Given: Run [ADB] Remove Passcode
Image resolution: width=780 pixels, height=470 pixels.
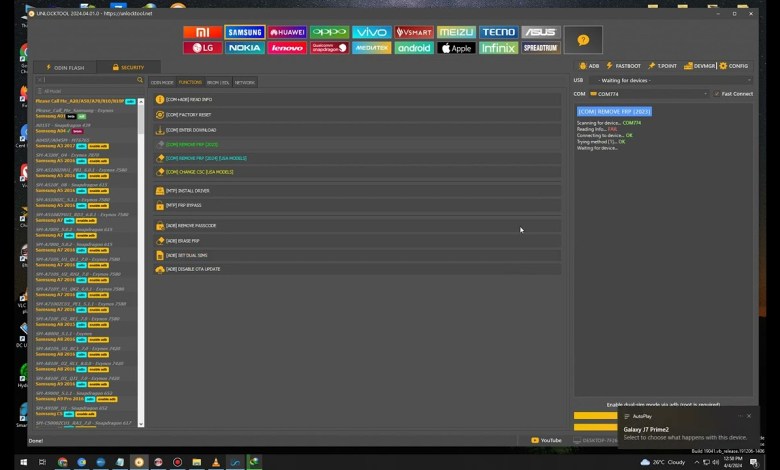Looking at the screenshot, I should tap(357, 226).
